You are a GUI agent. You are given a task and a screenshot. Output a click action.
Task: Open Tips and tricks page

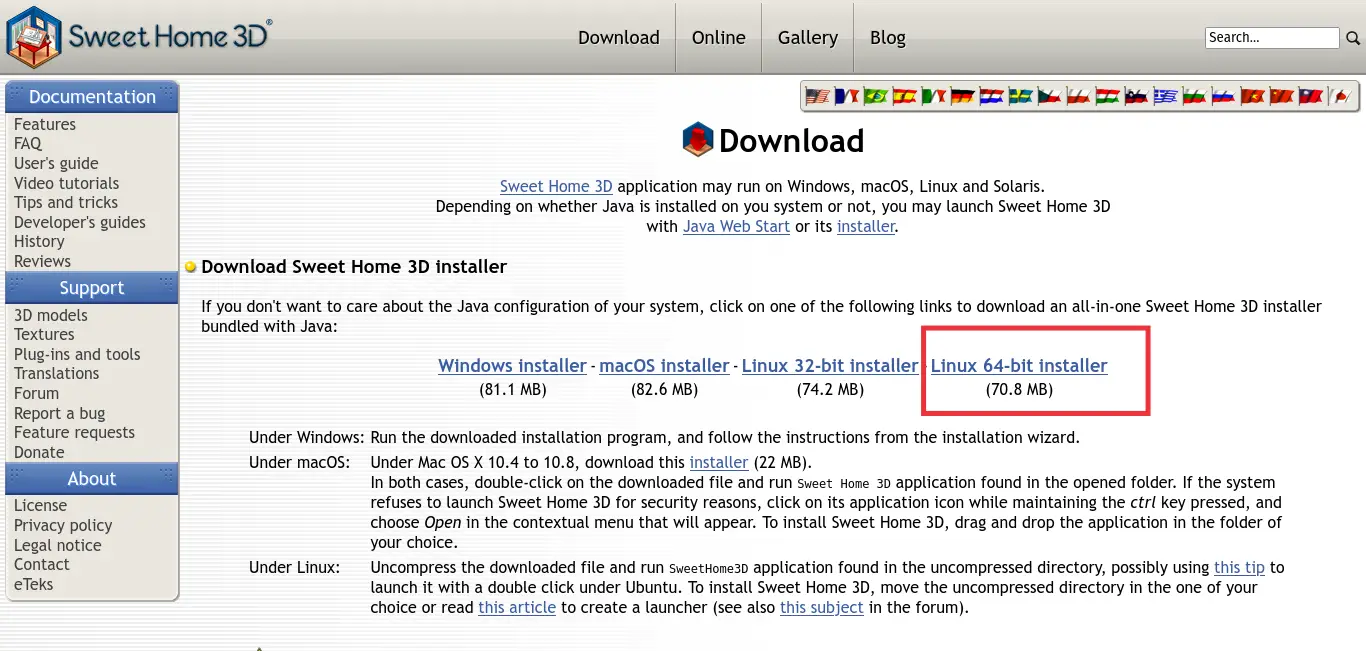click(x=66, y=202)
